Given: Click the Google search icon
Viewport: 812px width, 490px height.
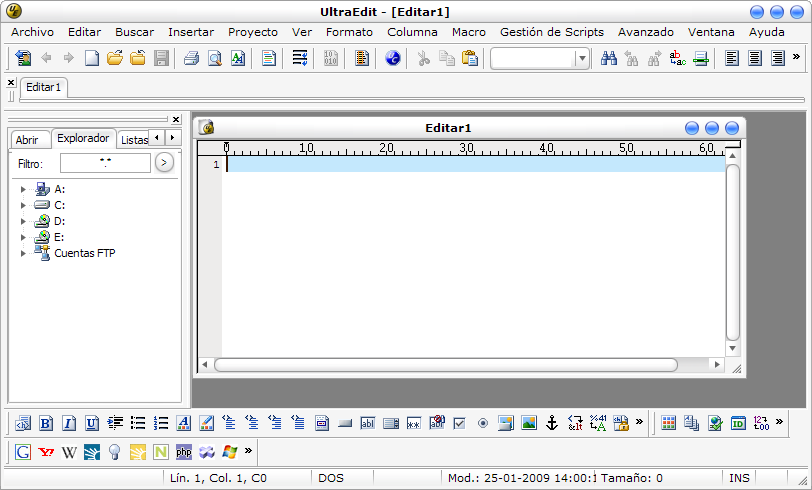Looking at the screenshot, I should point(23,452).
